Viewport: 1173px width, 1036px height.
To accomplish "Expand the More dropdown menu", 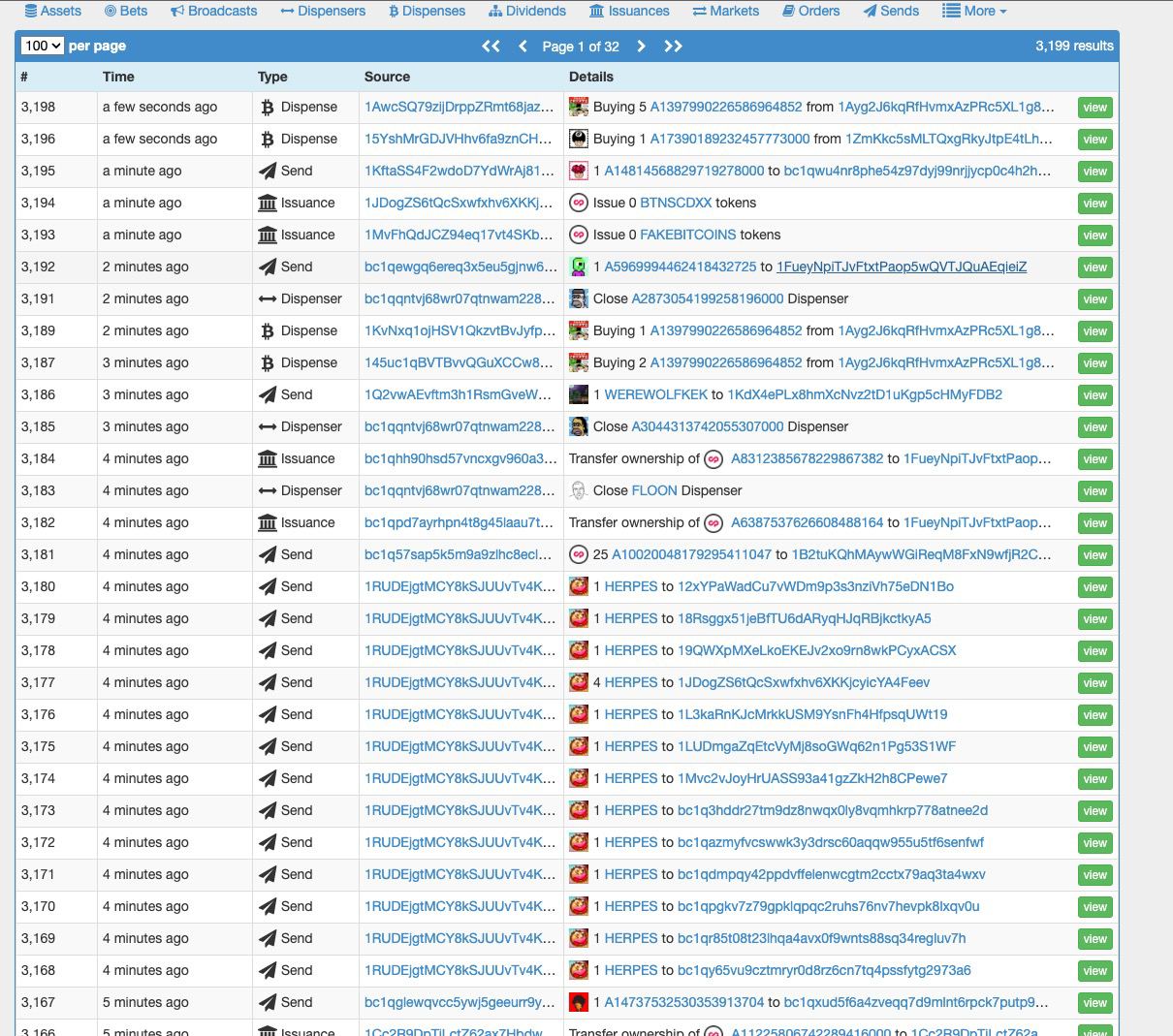I will click(x=974, y=11).
